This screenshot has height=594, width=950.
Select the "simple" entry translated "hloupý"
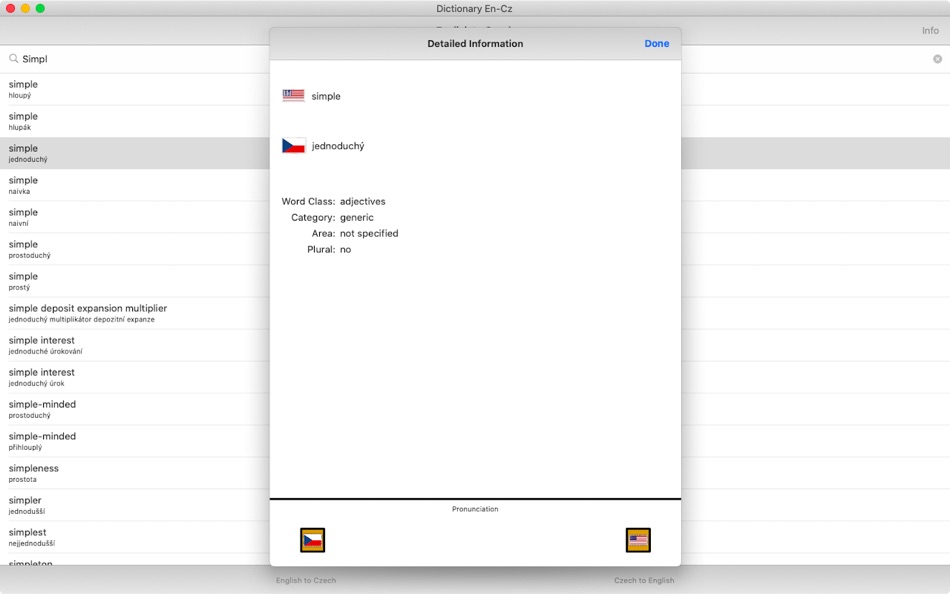point(130,89)
